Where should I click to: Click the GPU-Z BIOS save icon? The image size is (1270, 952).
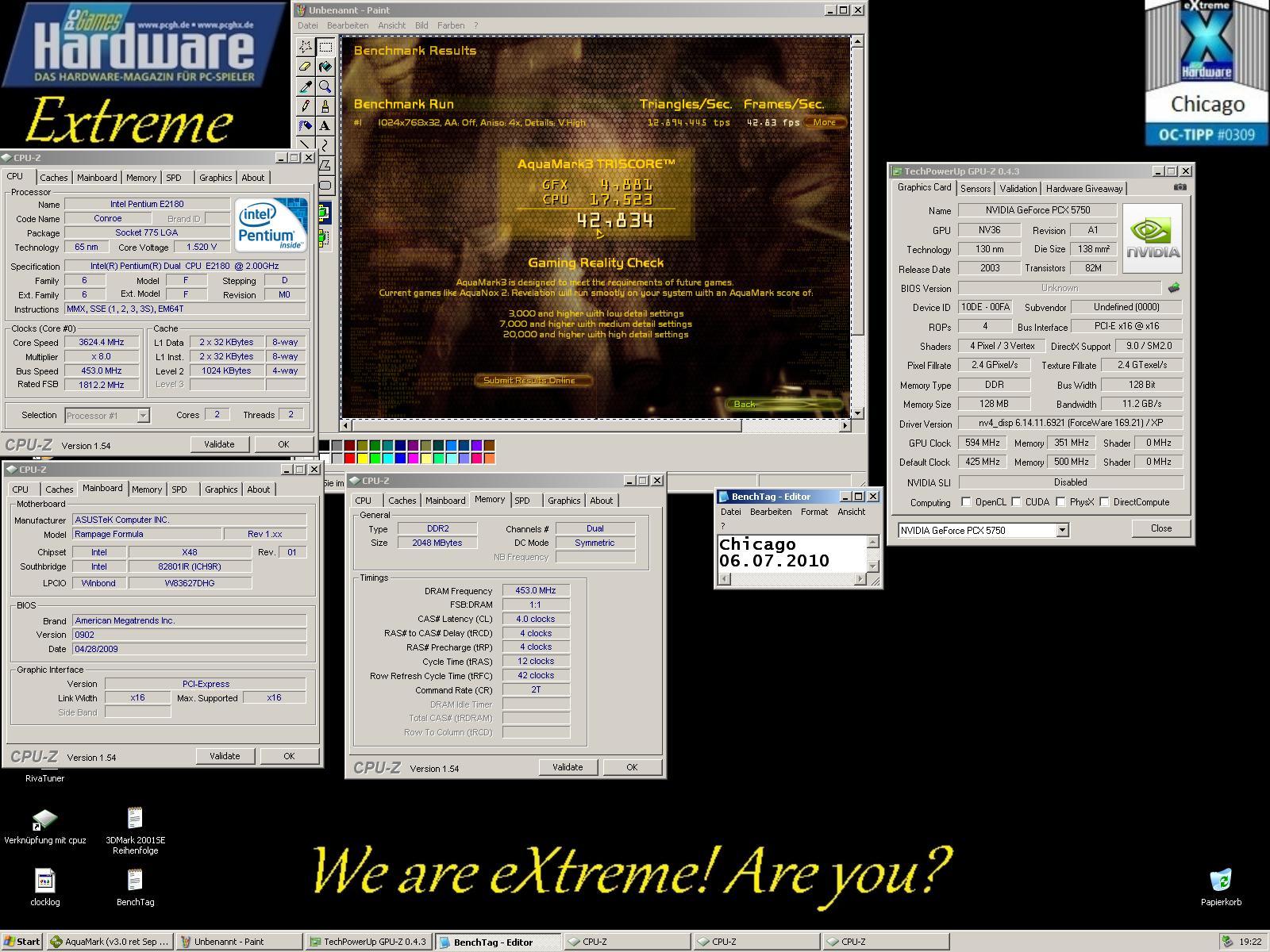point(1174,287)
